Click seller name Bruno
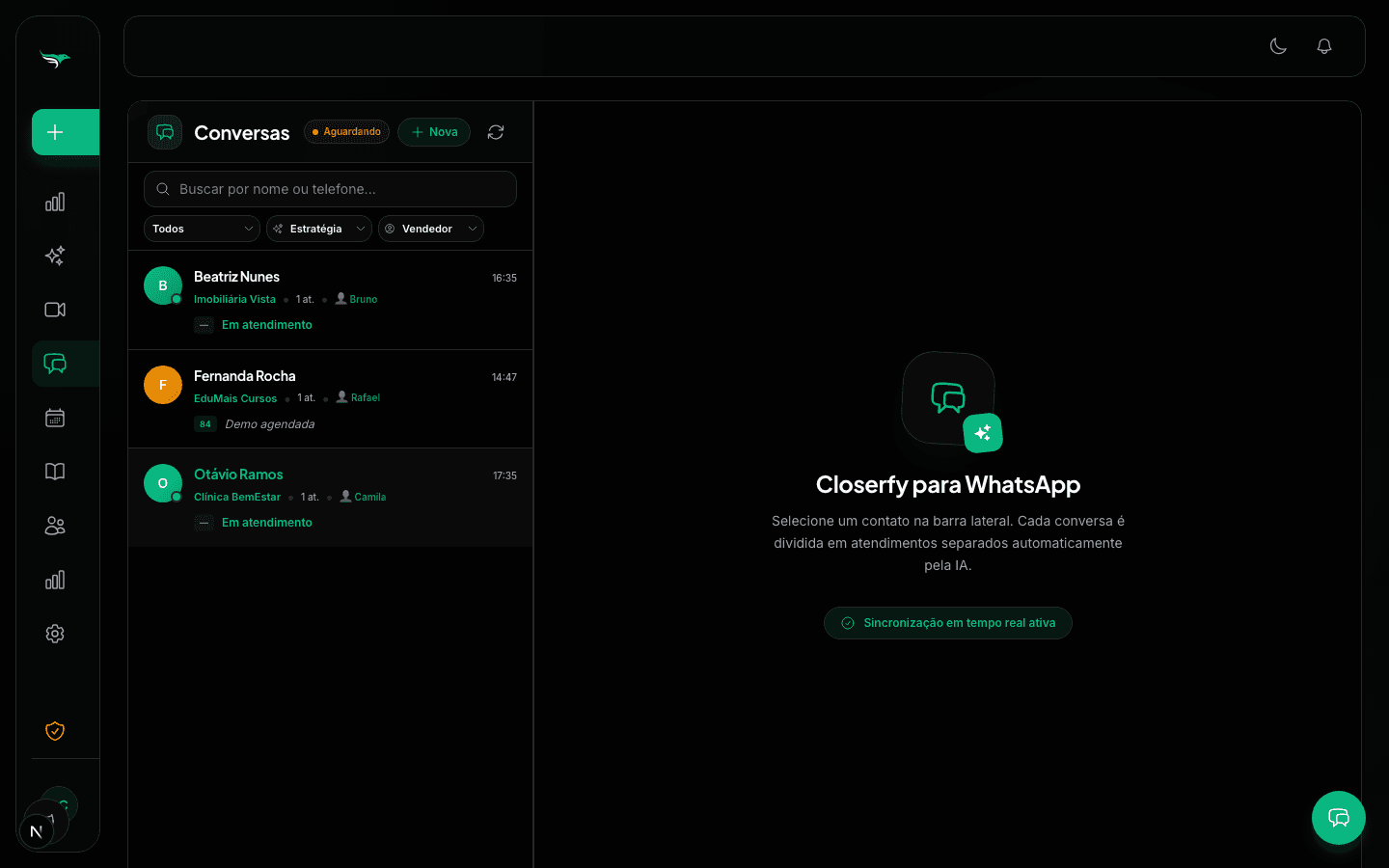The width and height of the screenshot is (1389, 868). coord(364,299)
